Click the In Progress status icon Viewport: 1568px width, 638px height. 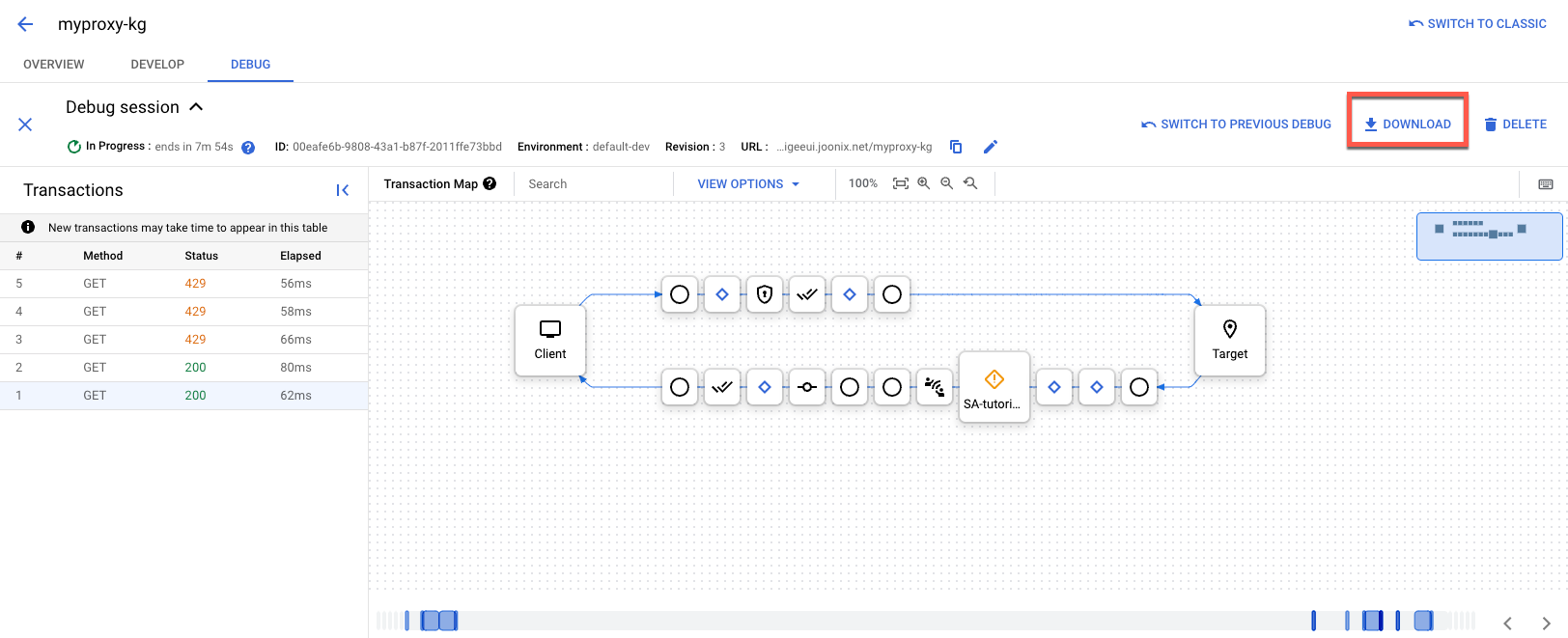click(73, 147)
